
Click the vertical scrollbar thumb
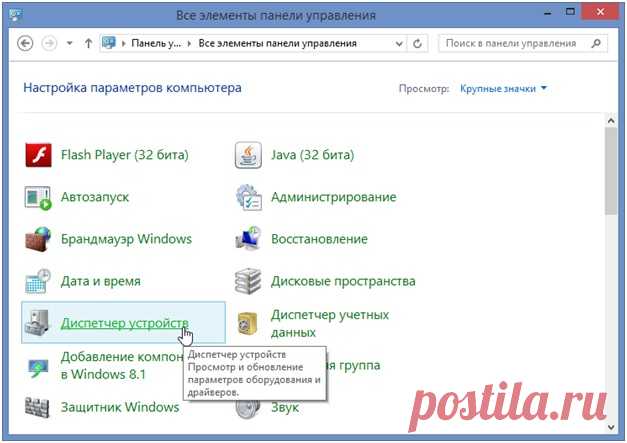[611, 171]
